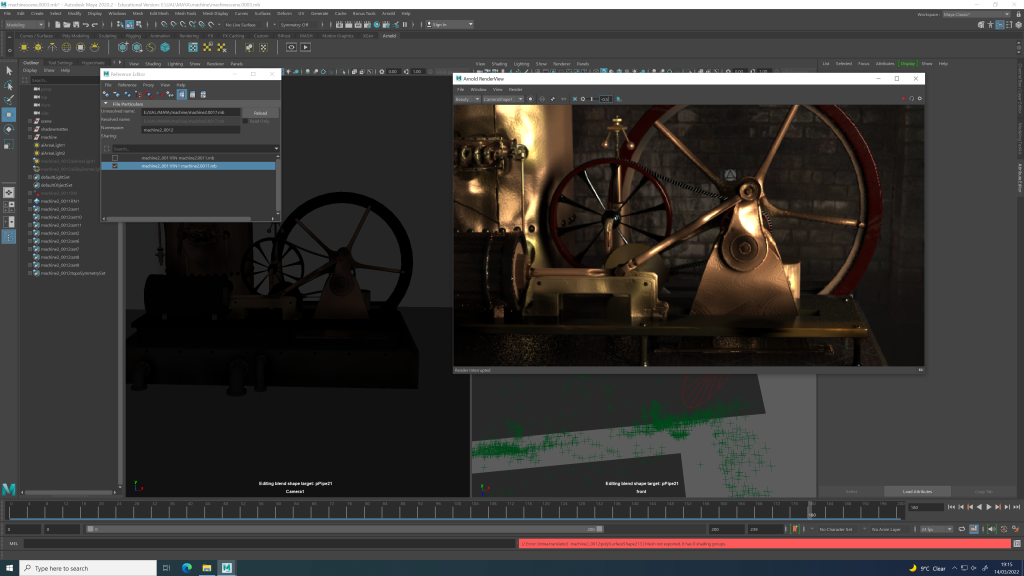
Task: Expand the shadowmattes node in the Outliner
Action: (x=30, y=129)
